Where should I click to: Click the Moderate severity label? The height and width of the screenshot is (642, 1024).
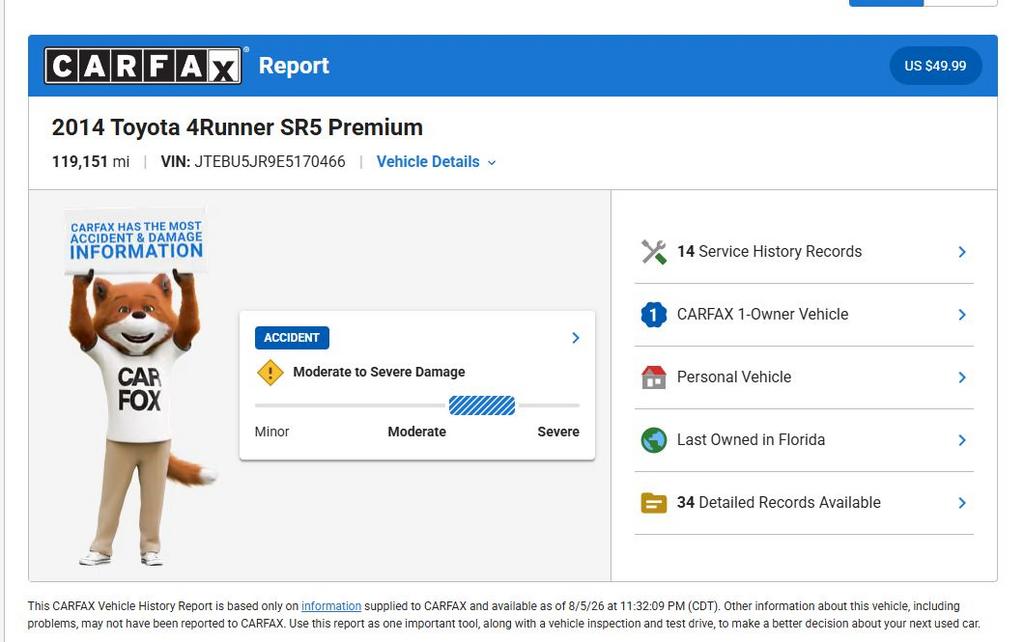(417, 432)
